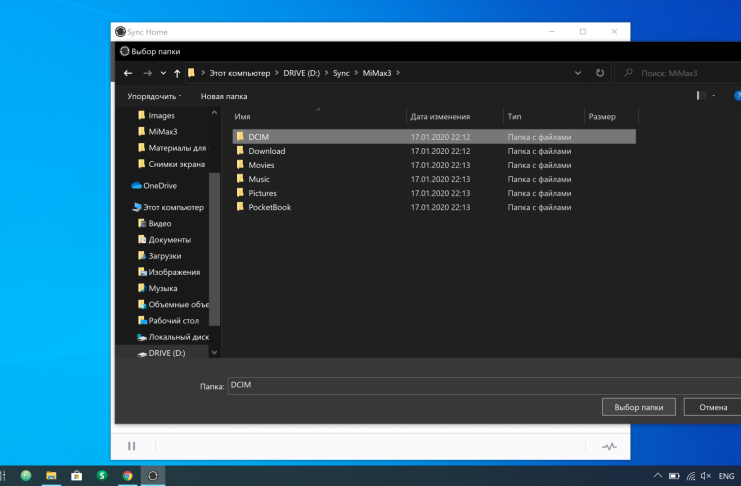
Task: Open activity graph icon in Sync Home
Action: coord(609,446)
